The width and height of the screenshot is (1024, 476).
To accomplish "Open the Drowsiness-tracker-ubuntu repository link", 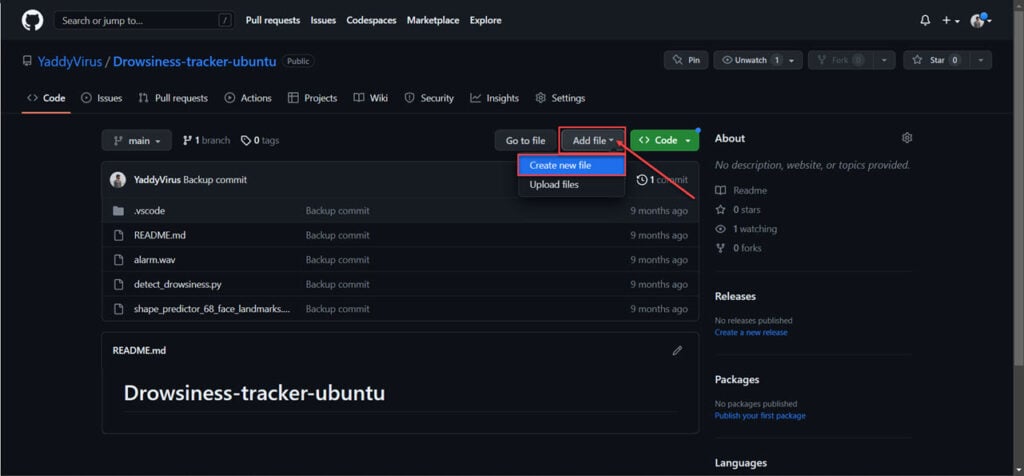I will point(195,61).
